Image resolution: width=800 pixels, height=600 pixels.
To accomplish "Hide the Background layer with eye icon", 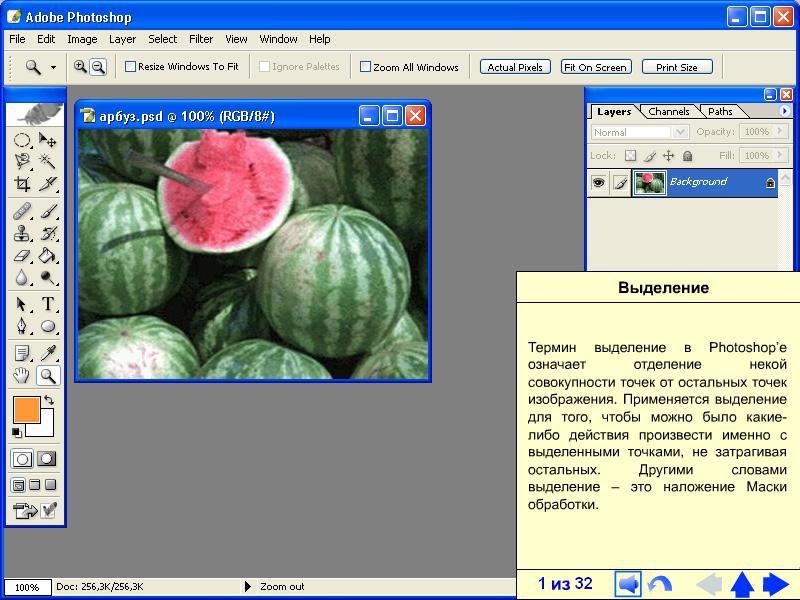I will [598, 183].
